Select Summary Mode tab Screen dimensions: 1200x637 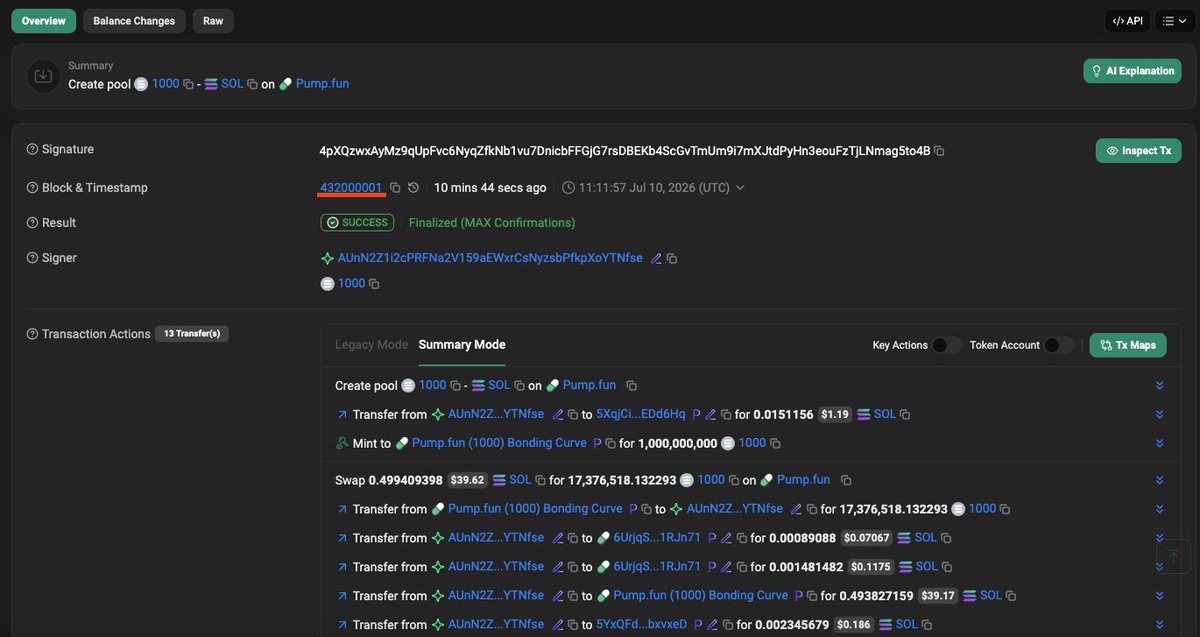(462, 345)
